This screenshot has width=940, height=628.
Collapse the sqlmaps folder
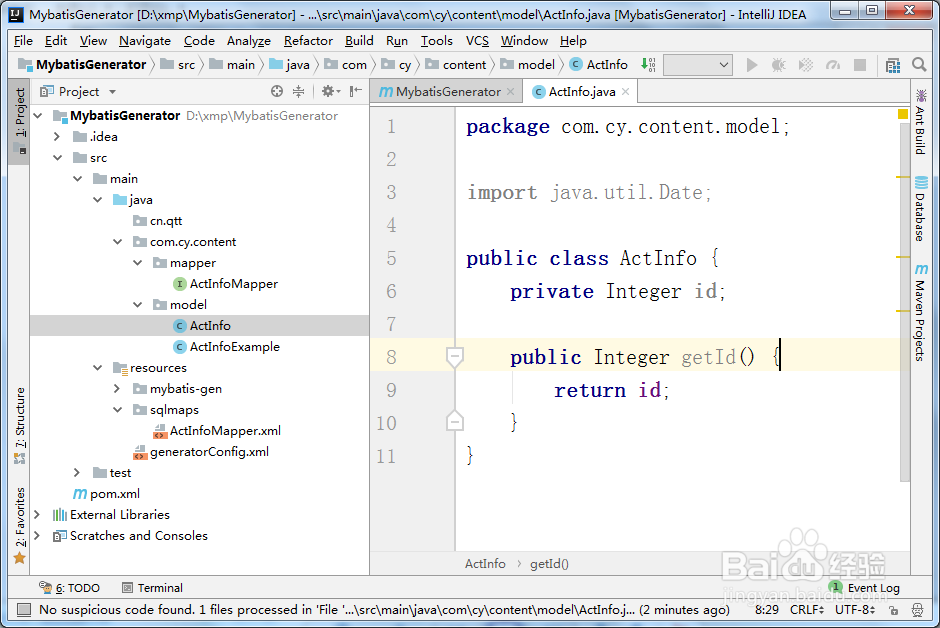click(x=118, y=410)
